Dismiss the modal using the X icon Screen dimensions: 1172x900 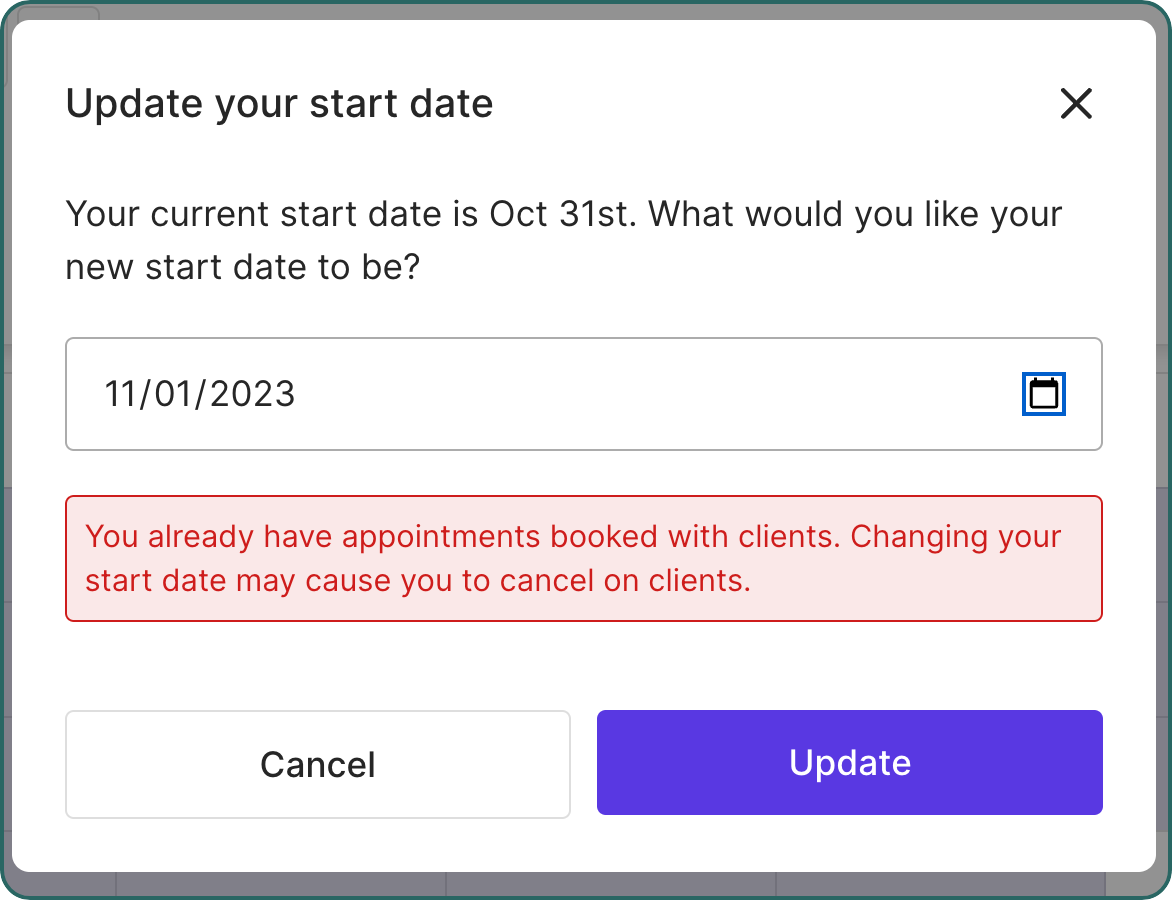(1076, 104)
